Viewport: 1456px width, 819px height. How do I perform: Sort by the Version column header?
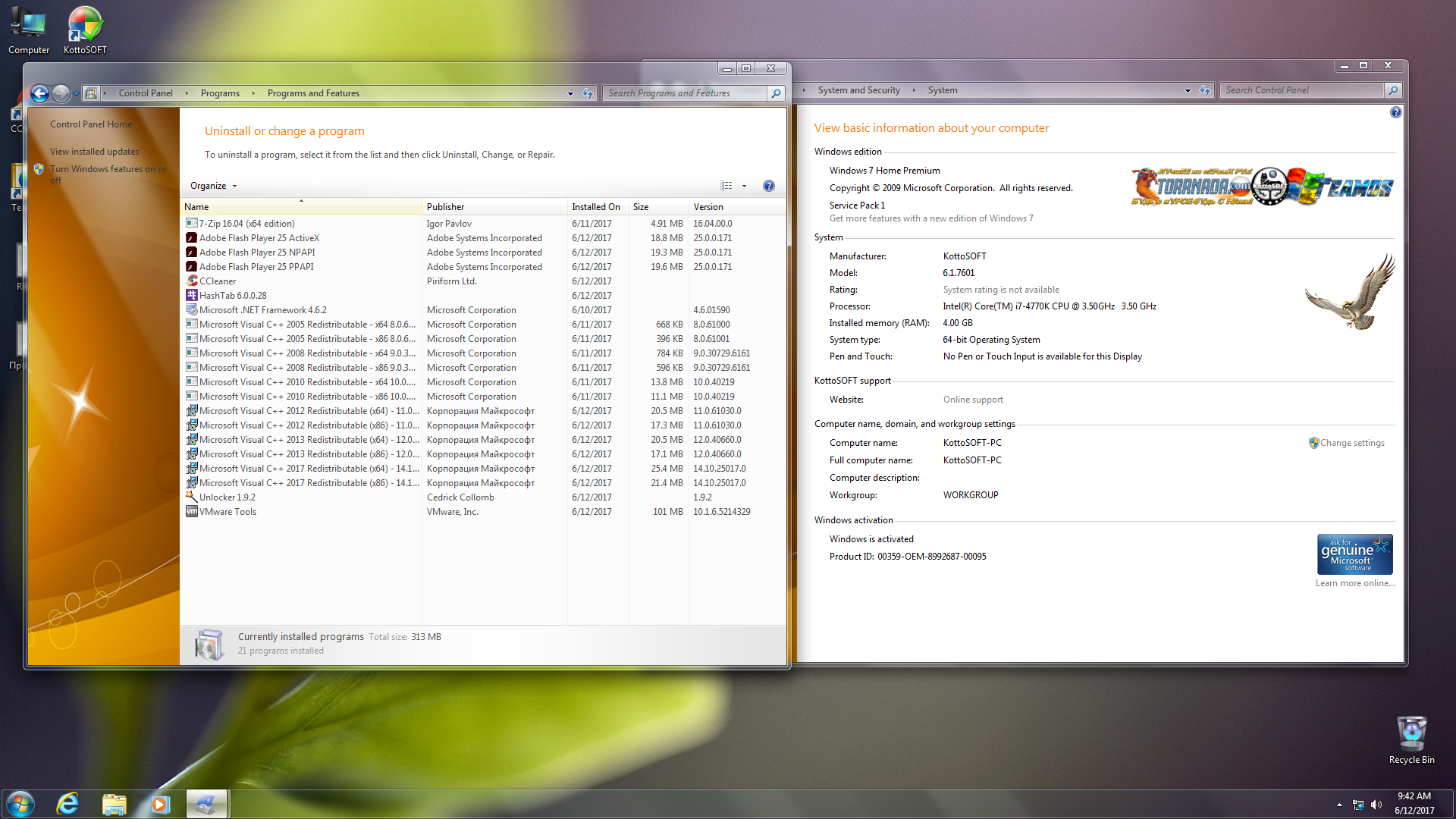coord(736,207)
